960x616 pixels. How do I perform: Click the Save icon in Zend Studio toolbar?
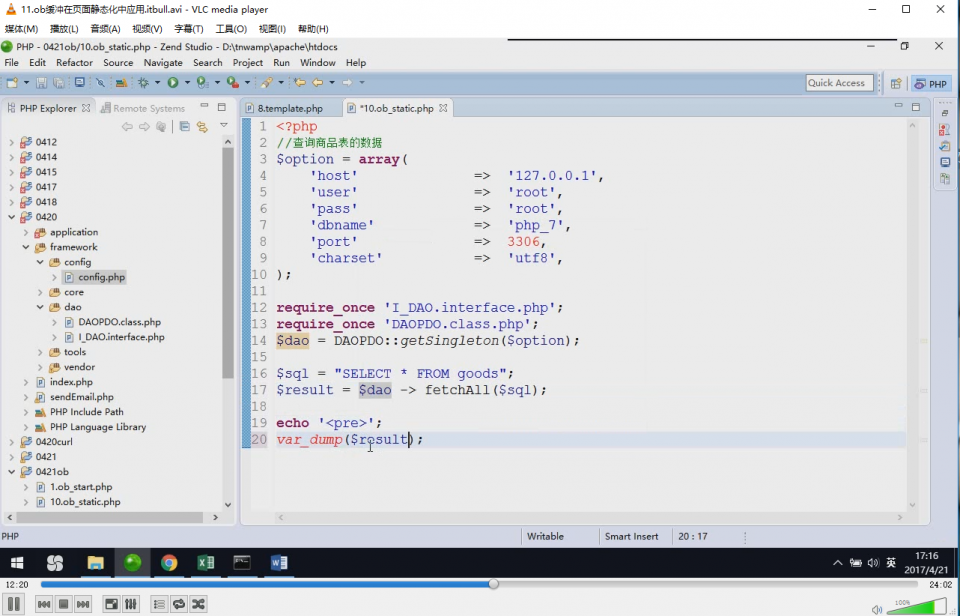click(42, 83)
